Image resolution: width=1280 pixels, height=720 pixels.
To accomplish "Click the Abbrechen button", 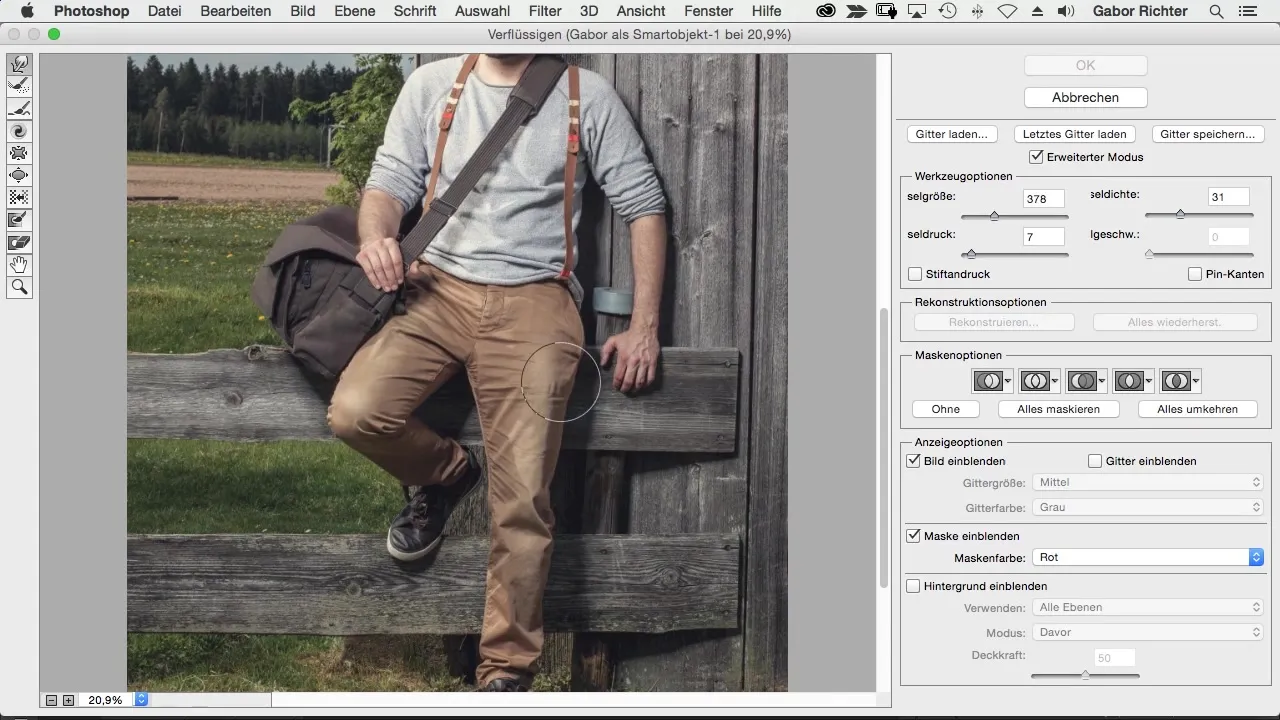I will [x=1085, y=97].
